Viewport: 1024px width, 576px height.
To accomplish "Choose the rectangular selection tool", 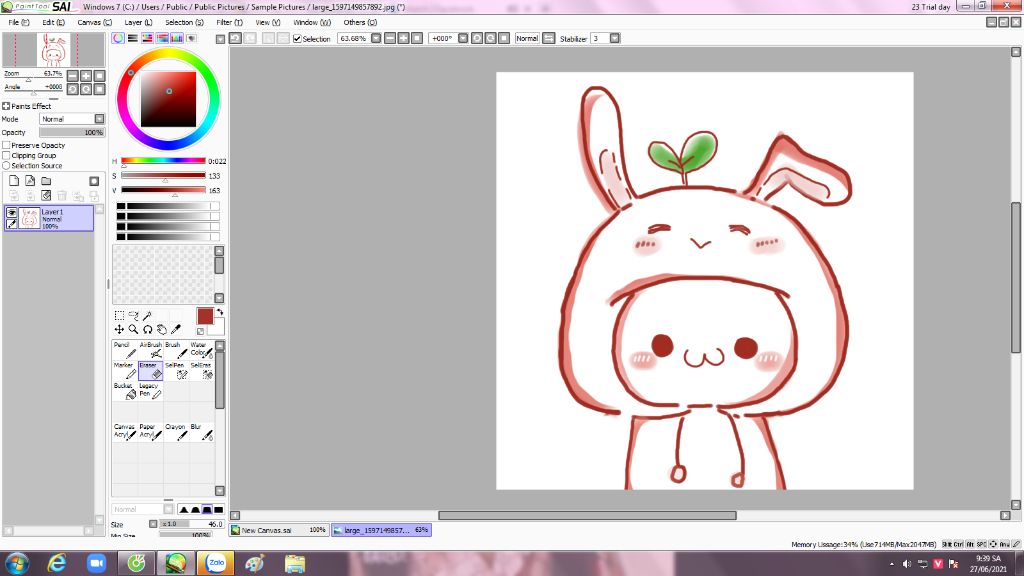I will click(x=119, y=316).
